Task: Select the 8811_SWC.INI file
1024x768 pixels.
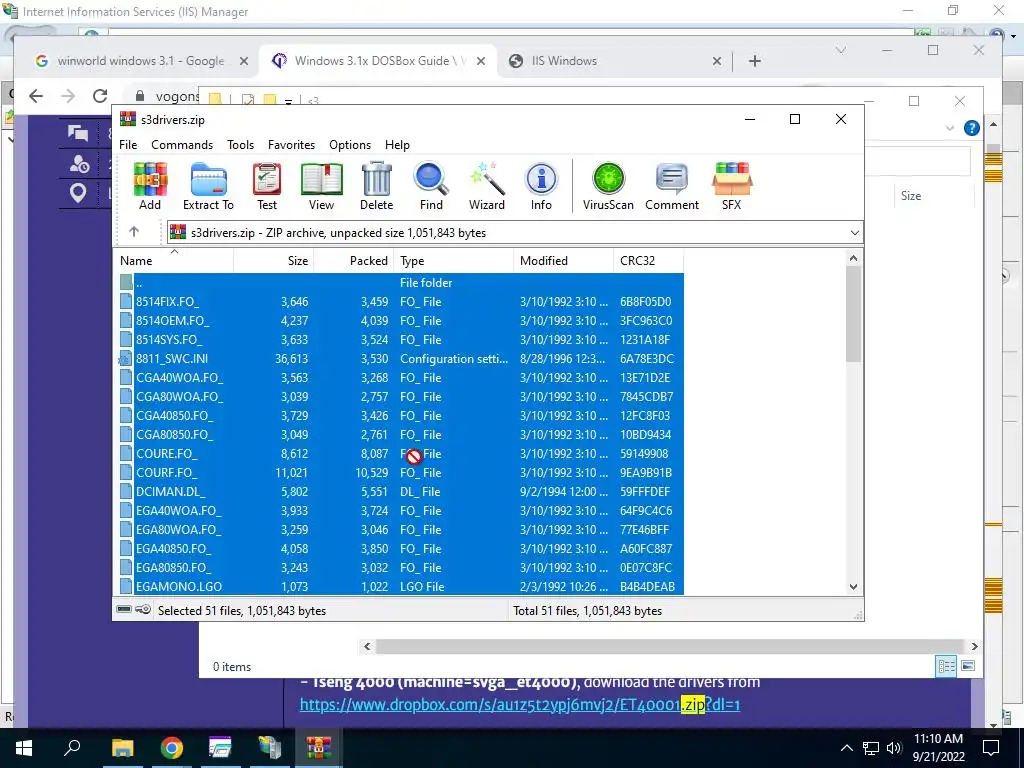Action: coord(399,359)
